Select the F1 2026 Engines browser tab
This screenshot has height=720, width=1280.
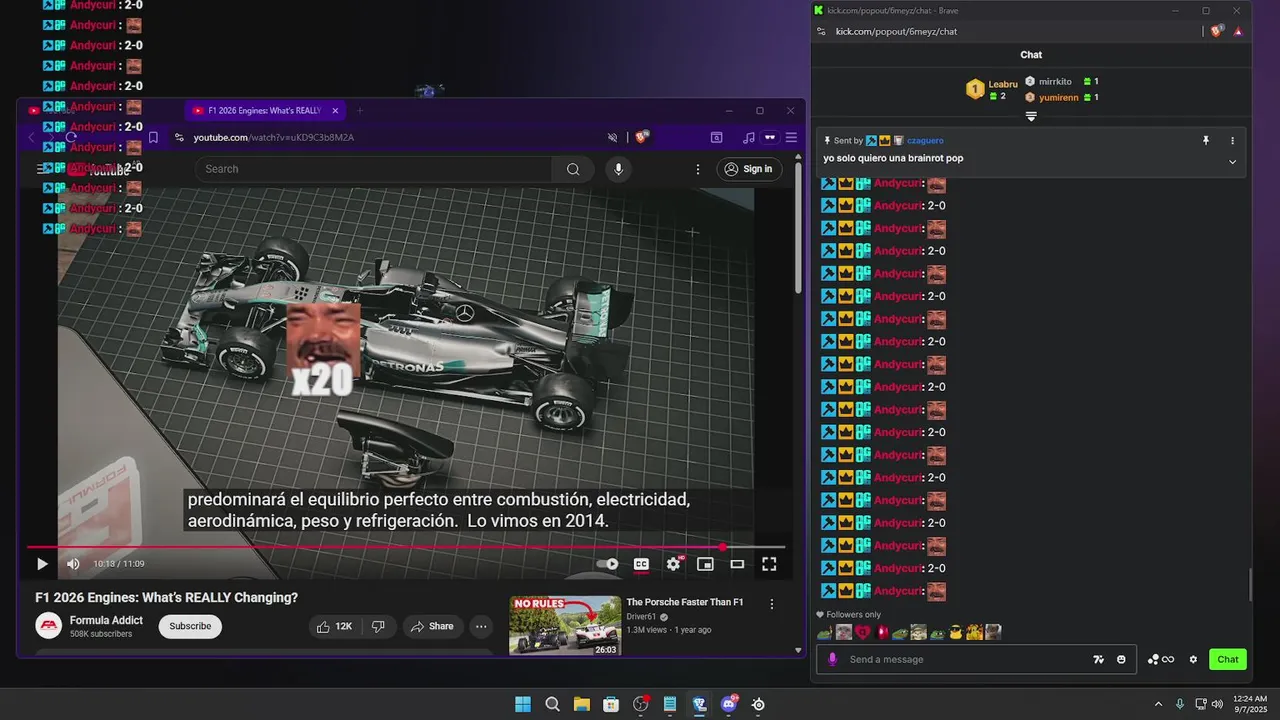265,111
